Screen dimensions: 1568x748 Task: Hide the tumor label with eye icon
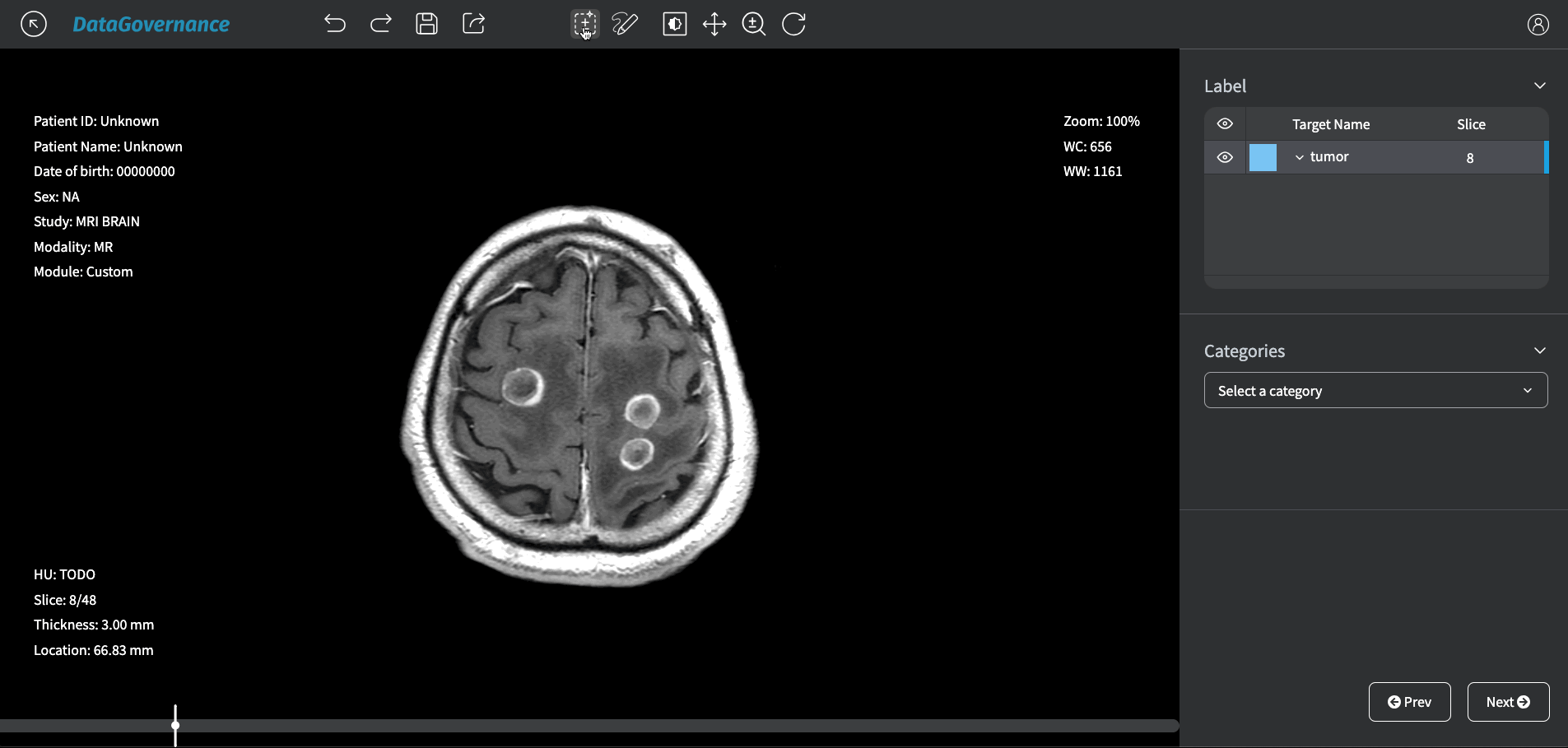[1225, 157]
